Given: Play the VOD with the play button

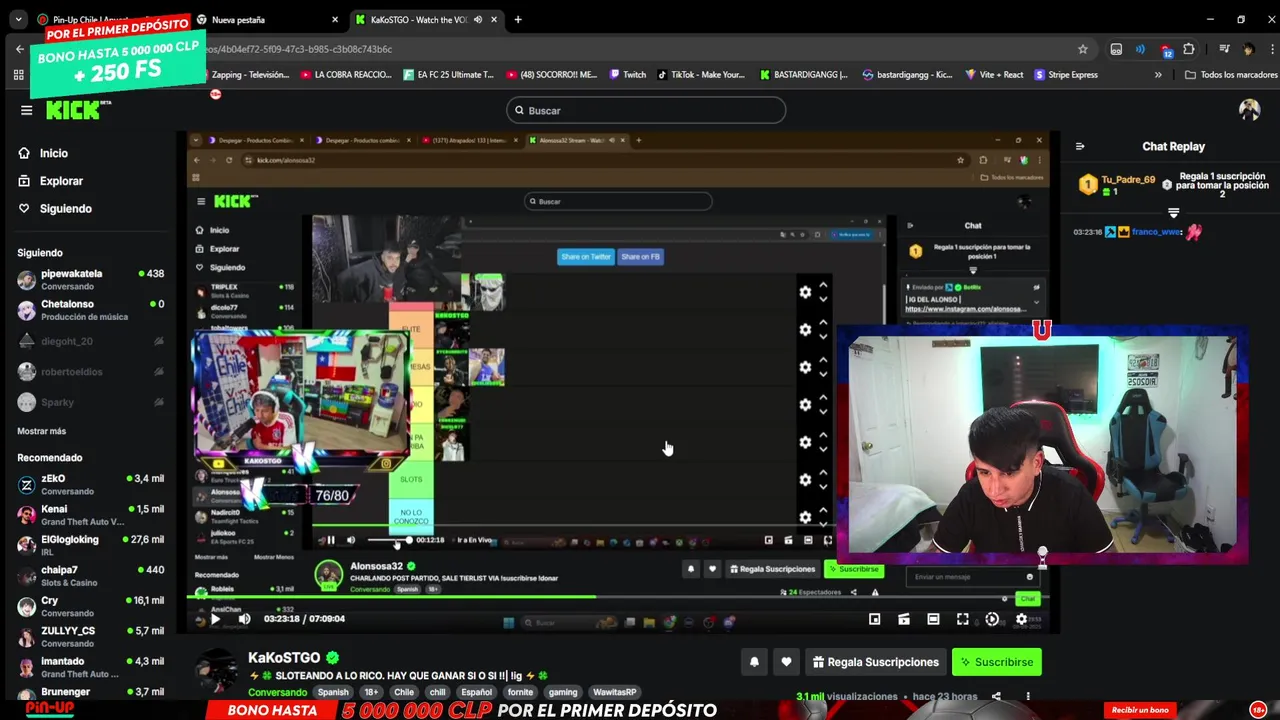Looking at the screenshot, I should pyautogui.click(x=215, y=619).
